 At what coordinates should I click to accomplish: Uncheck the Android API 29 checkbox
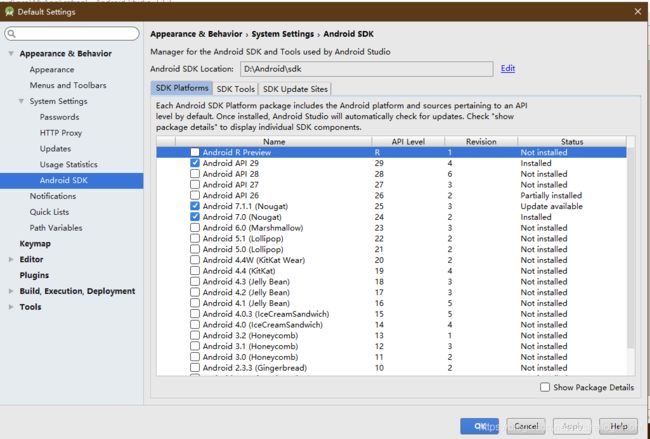[x=195, y=163]
